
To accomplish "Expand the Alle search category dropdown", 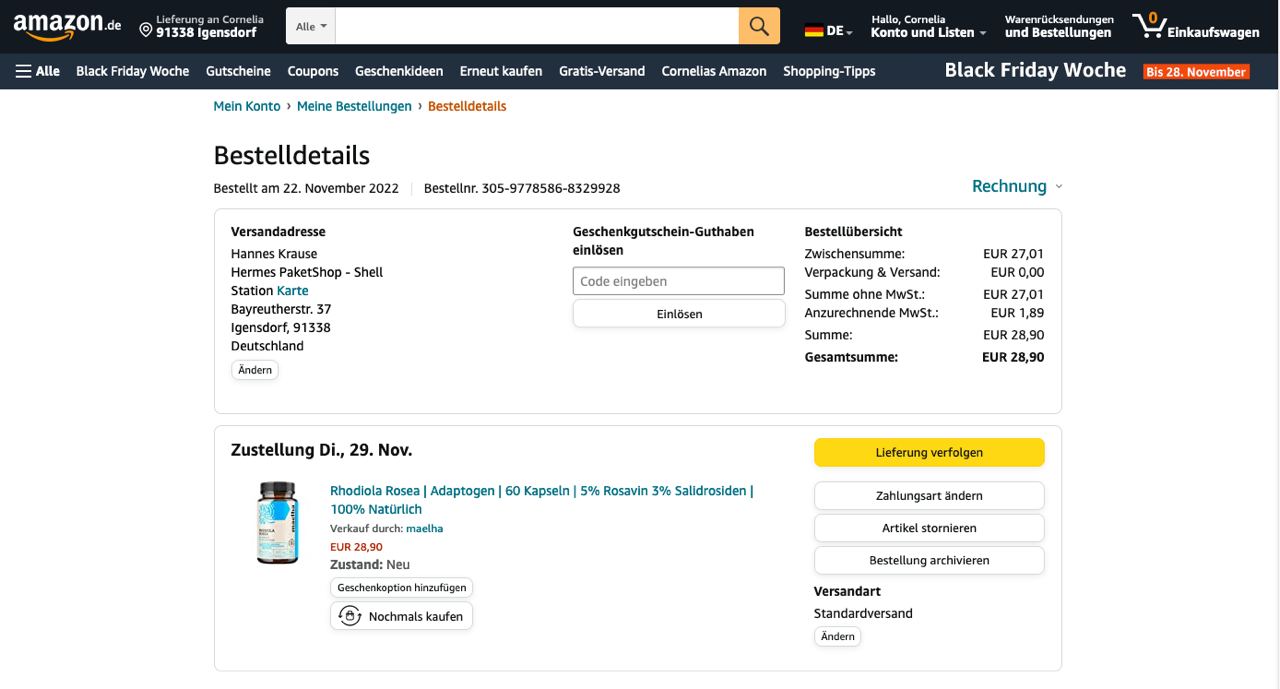I will [311, 26].
